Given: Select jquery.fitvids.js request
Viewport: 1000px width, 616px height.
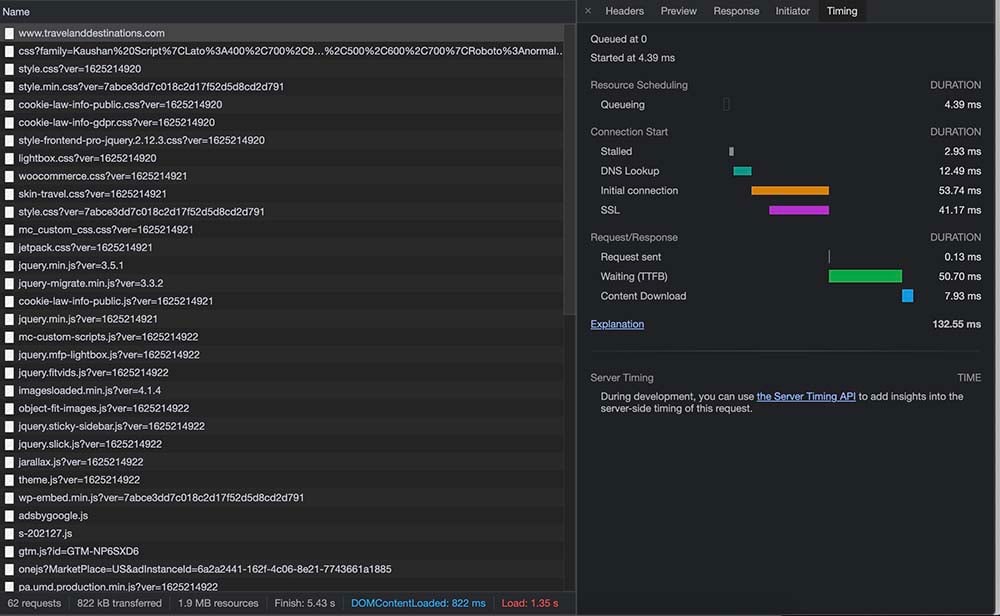Looking at the screenshot, I should coord(282,372).
